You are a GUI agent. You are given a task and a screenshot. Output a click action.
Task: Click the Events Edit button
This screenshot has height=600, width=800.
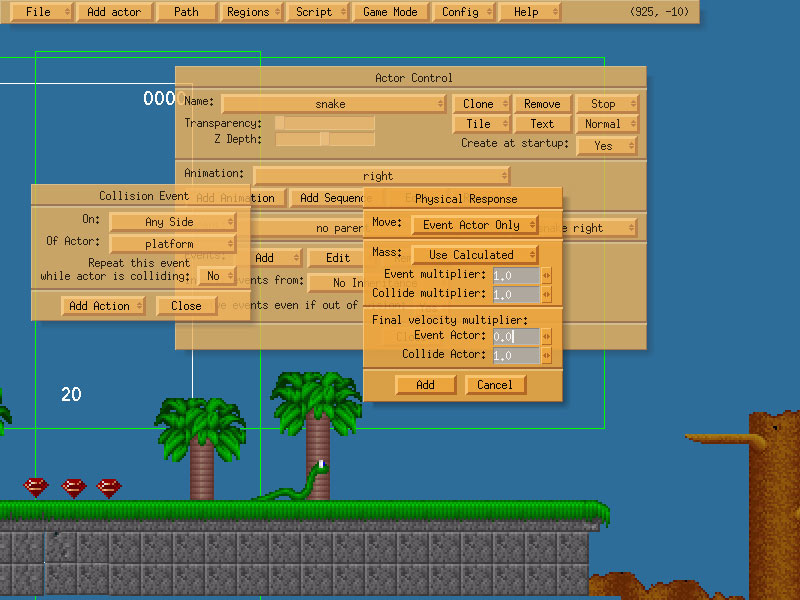click(337, 258)
